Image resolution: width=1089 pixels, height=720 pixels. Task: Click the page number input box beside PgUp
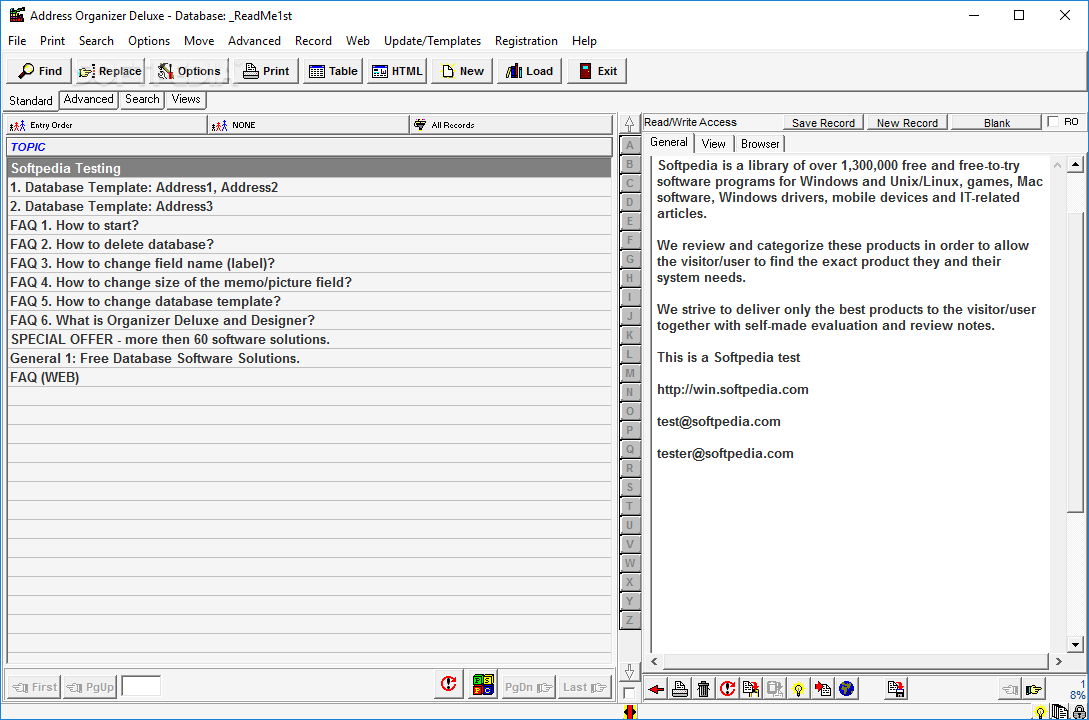(x=141, y=686)
